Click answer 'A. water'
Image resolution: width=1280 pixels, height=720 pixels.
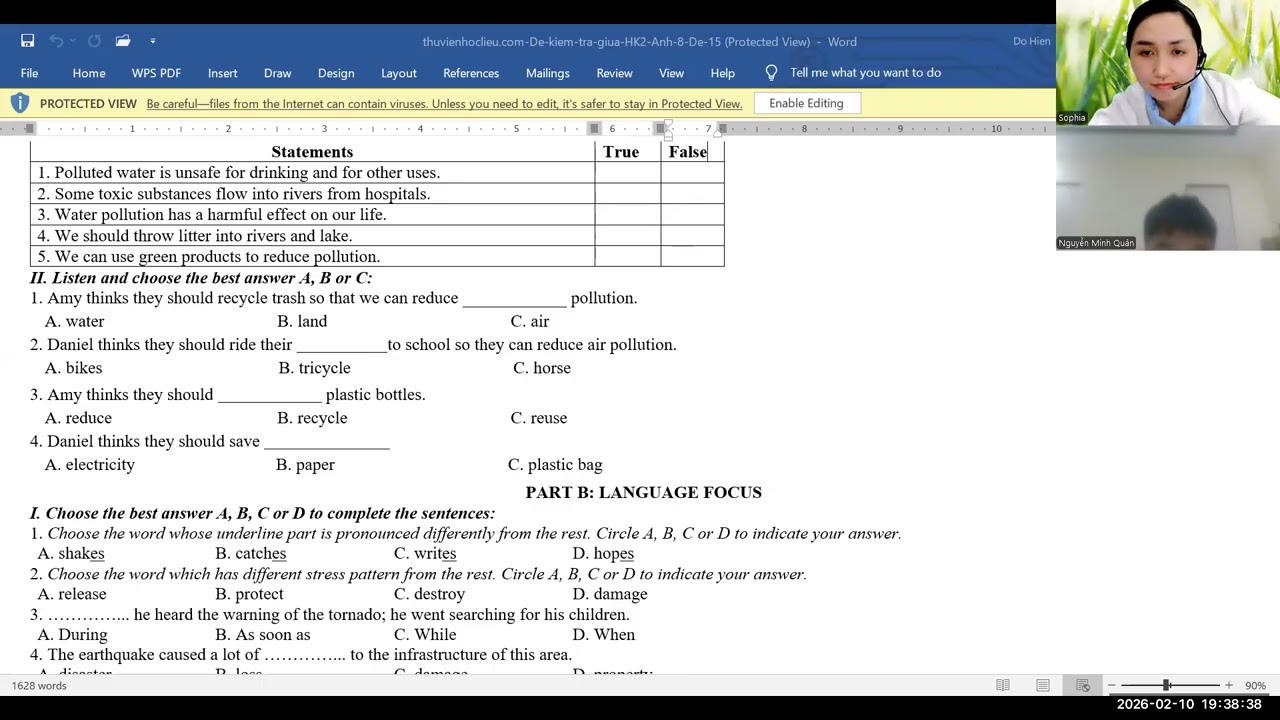[x=74, y=321]
